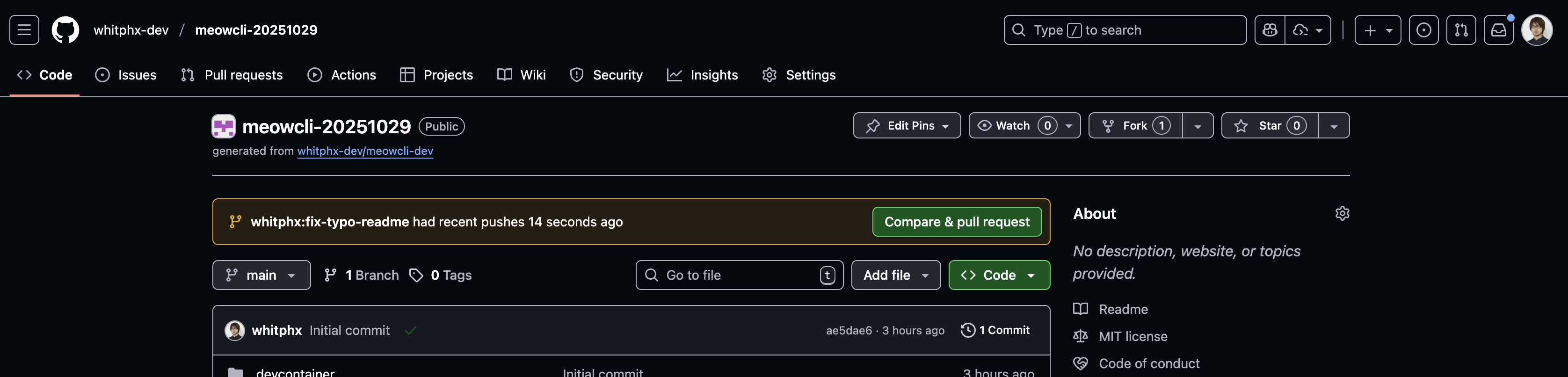Image resolution: width=1568 pixels, height=377 pixels.
Task: Click the About settings gear icon
Action: [x=1342, y=213]
